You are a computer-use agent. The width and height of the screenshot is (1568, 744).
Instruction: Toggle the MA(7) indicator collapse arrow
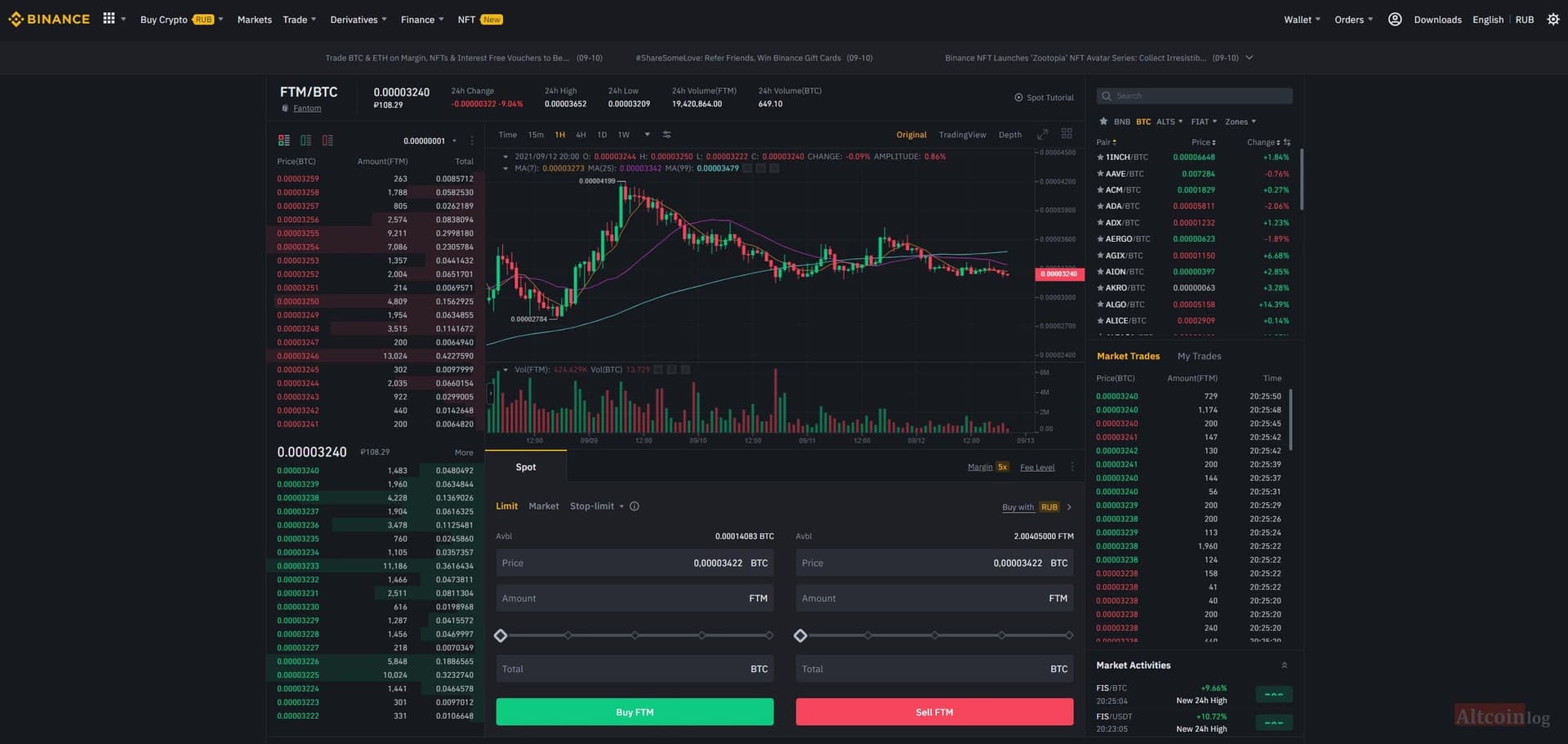click(506, 168)
